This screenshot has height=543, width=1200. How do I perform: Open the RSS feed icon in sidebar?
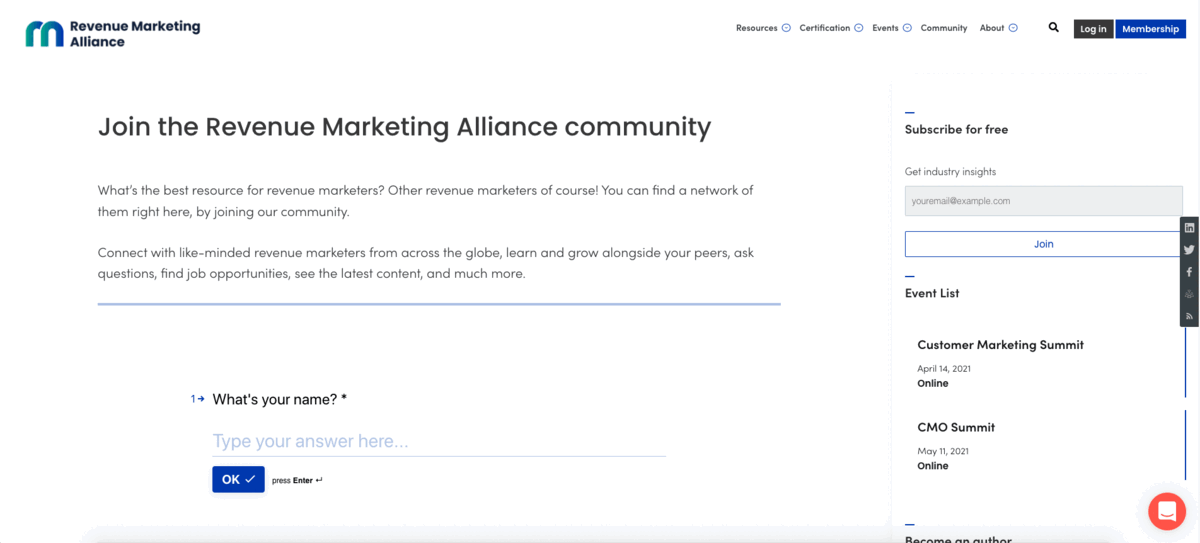1189,316
